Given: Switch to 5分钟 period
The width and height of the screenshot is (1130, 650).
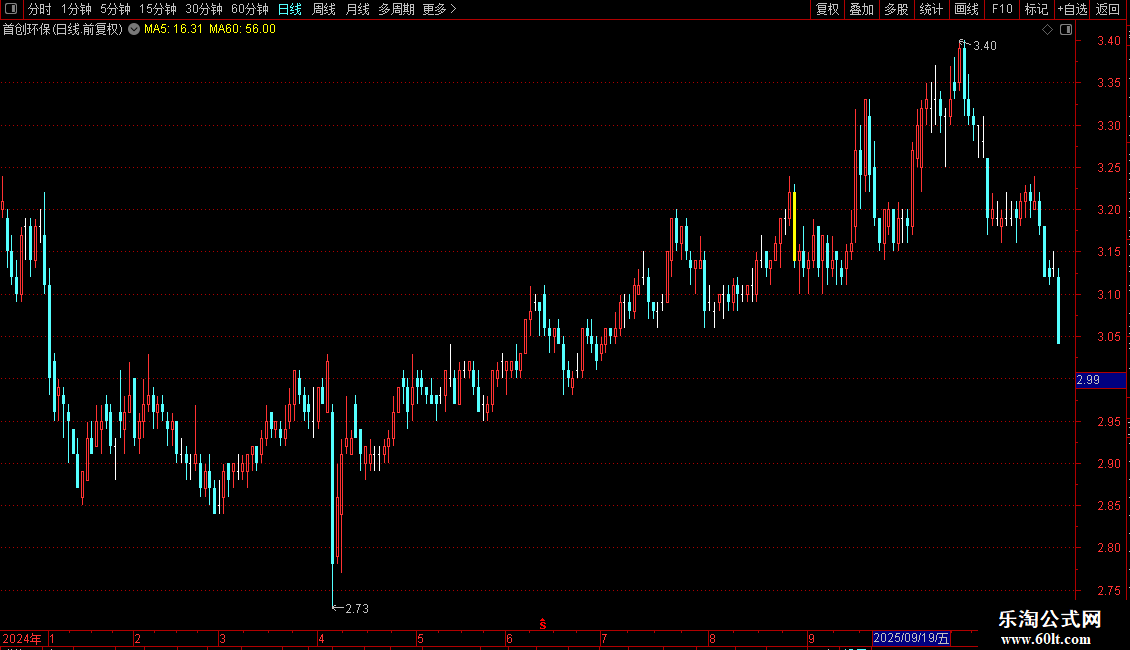Looking at the screenshot, I should (115, 9).
